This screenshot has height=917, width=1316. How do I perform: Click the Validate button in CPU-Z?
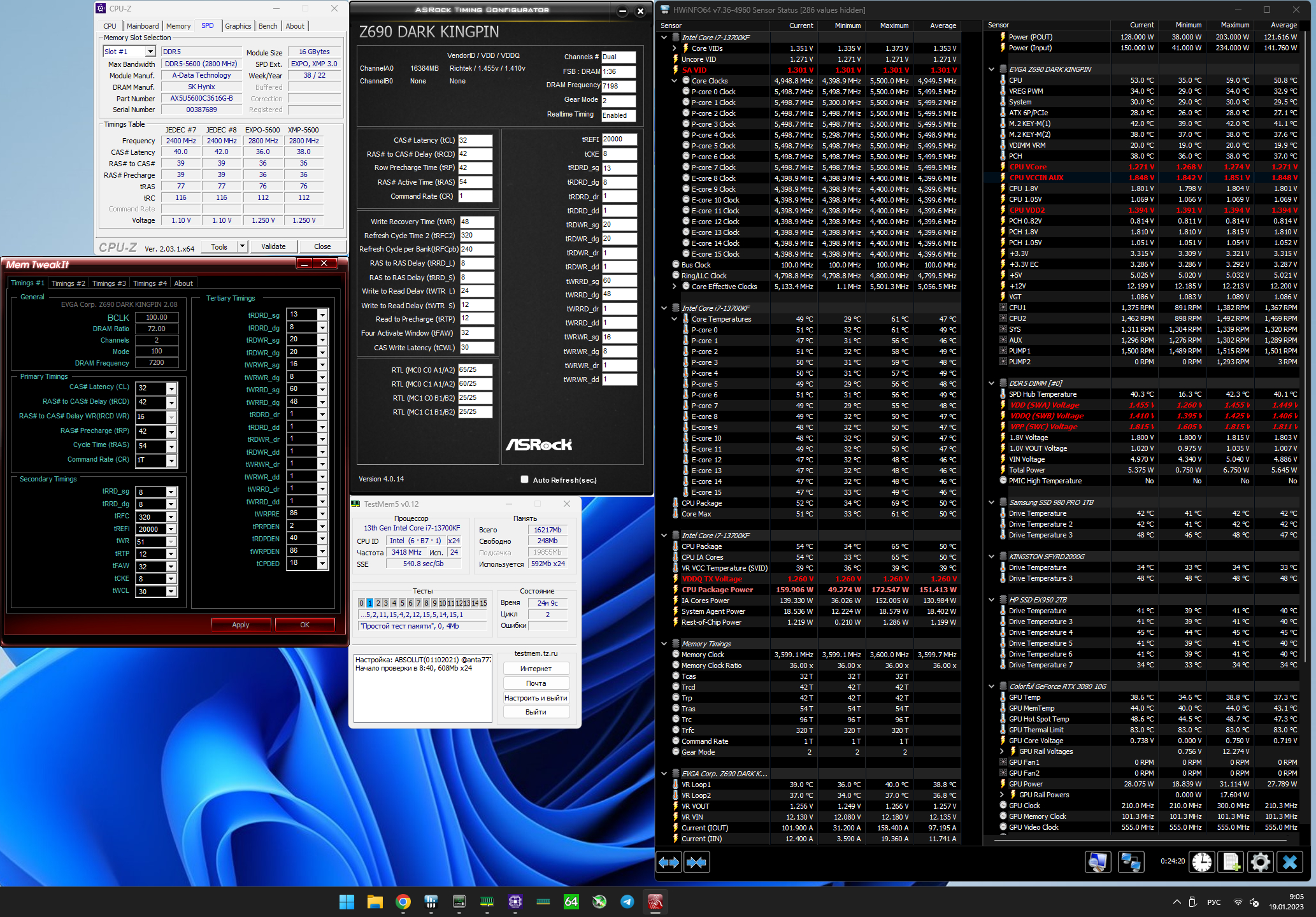pos(273,246)
